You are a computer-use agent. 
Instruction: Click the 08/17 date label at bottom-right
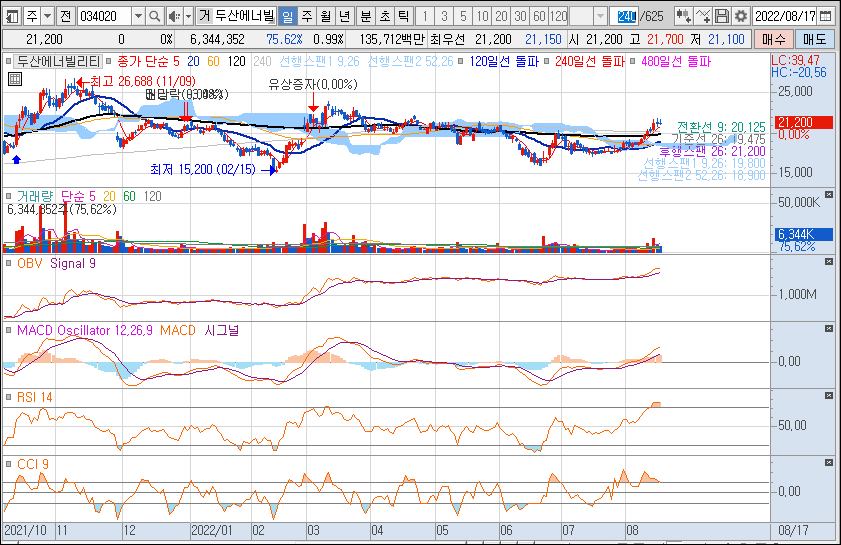pyautogui.click(x=793, y=531)
